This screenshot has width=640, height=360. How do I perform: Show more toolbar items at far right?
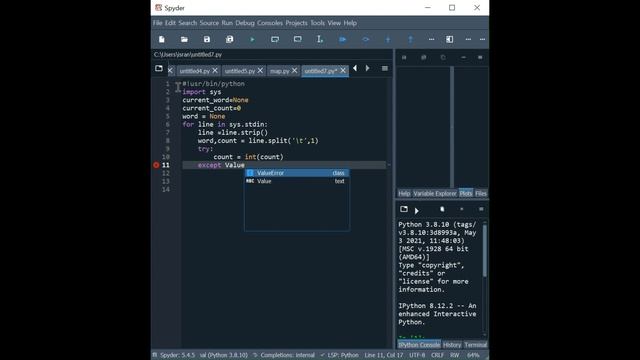482,39
